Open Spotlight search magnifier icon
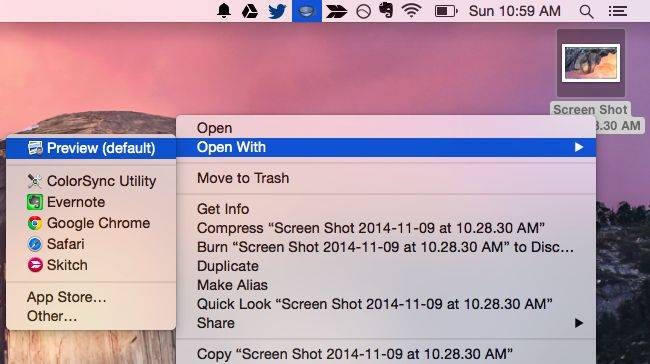 [x=586, y=12]
